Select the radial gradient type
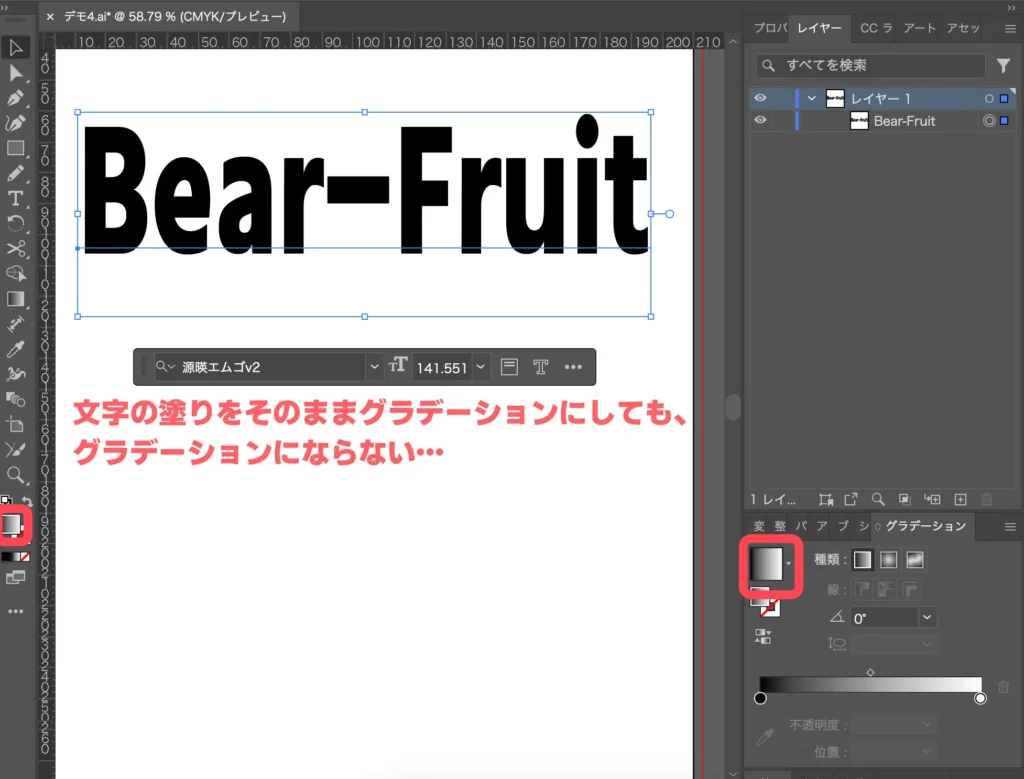 tap(888, 560)
